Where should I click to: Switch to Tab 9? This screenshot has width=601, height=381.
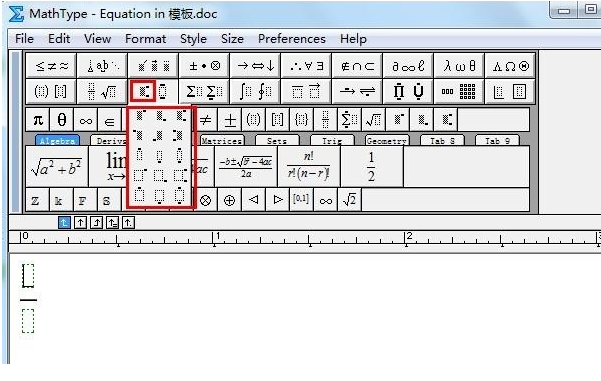(497, 141)
